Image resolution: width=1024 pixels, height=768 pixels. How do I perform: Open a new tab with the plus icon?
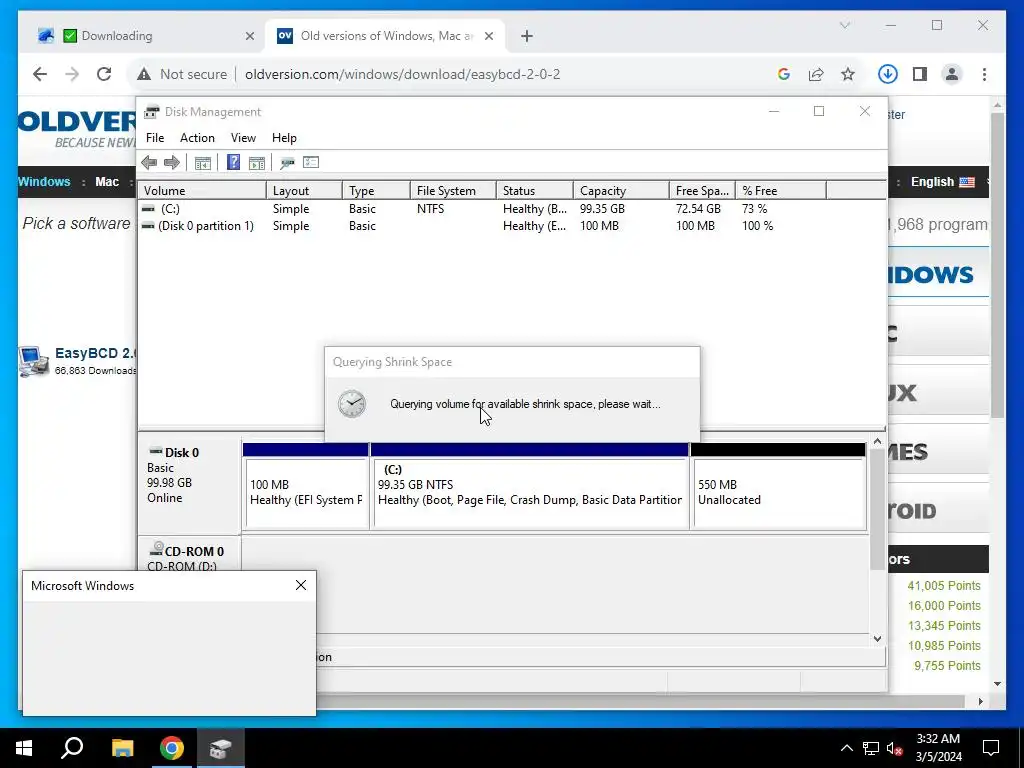527,37
